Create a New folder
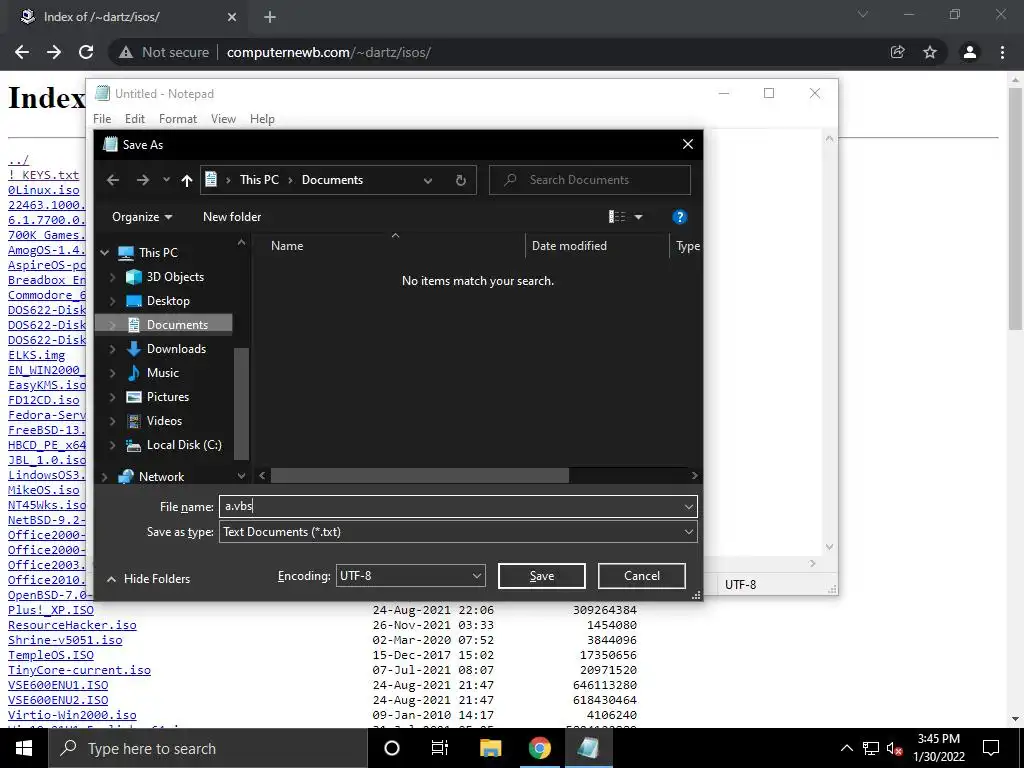 tap(232, 217)
